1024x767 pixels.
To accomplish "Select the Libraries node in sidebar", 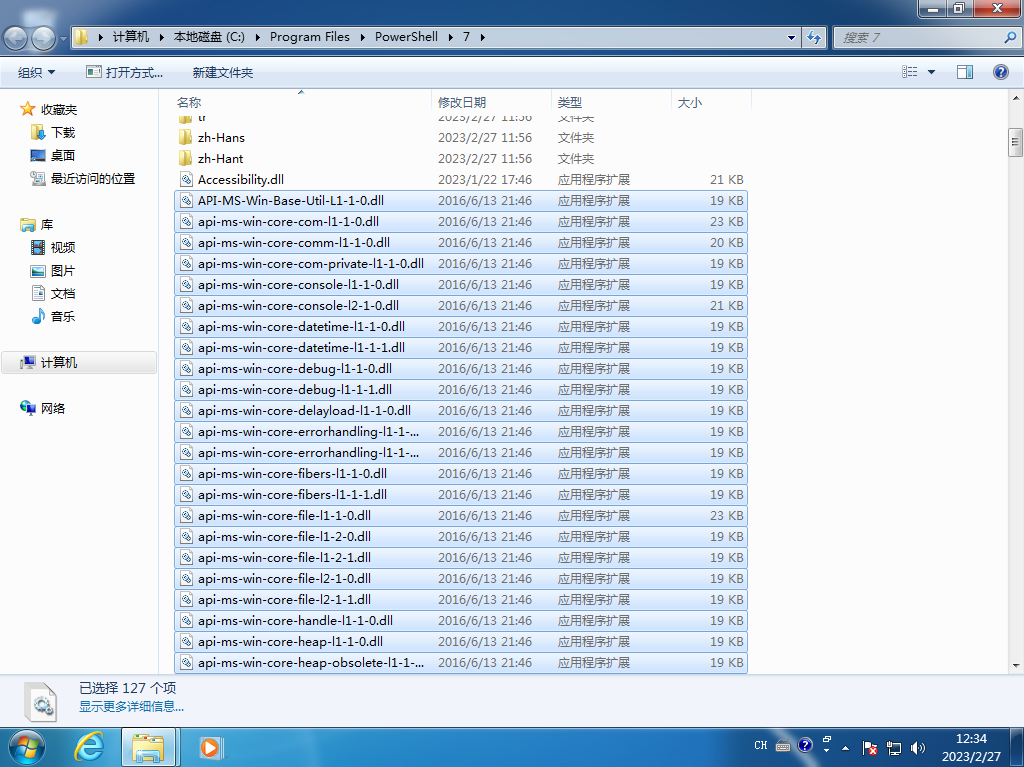I will 37,225.
